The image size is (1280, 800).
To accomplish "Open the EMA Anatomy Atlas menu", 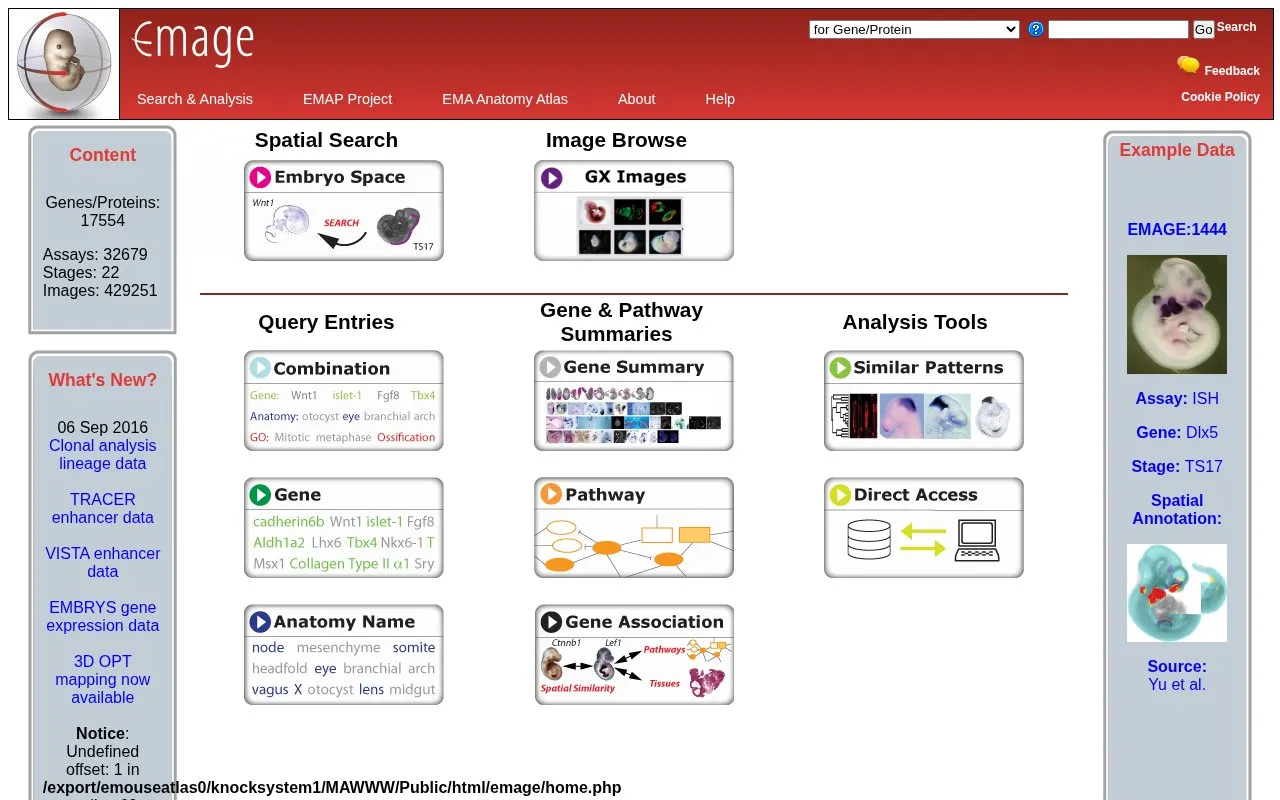I will point(505,99).
